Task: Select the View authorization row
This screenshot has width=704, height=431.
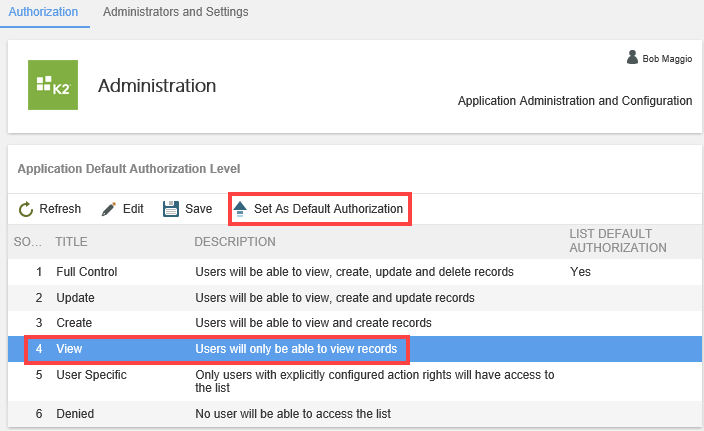Action: [70, 349]
